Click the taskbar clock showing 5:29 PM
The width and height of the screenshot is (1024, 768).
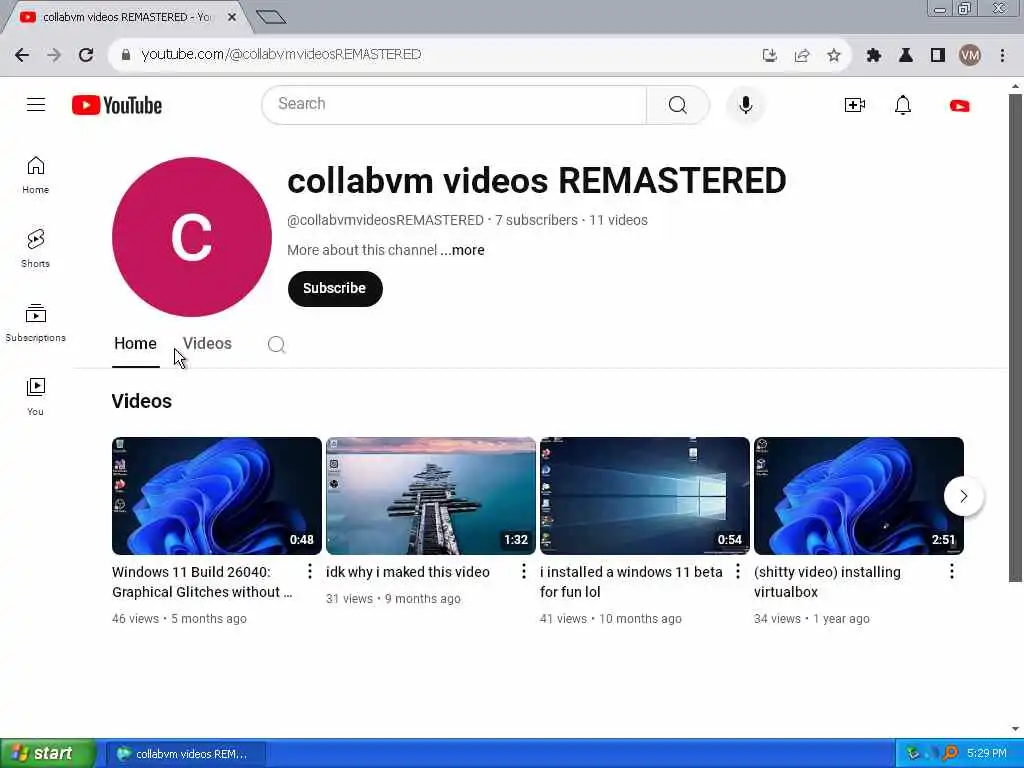pyautogui.click(x=987, y=754)
